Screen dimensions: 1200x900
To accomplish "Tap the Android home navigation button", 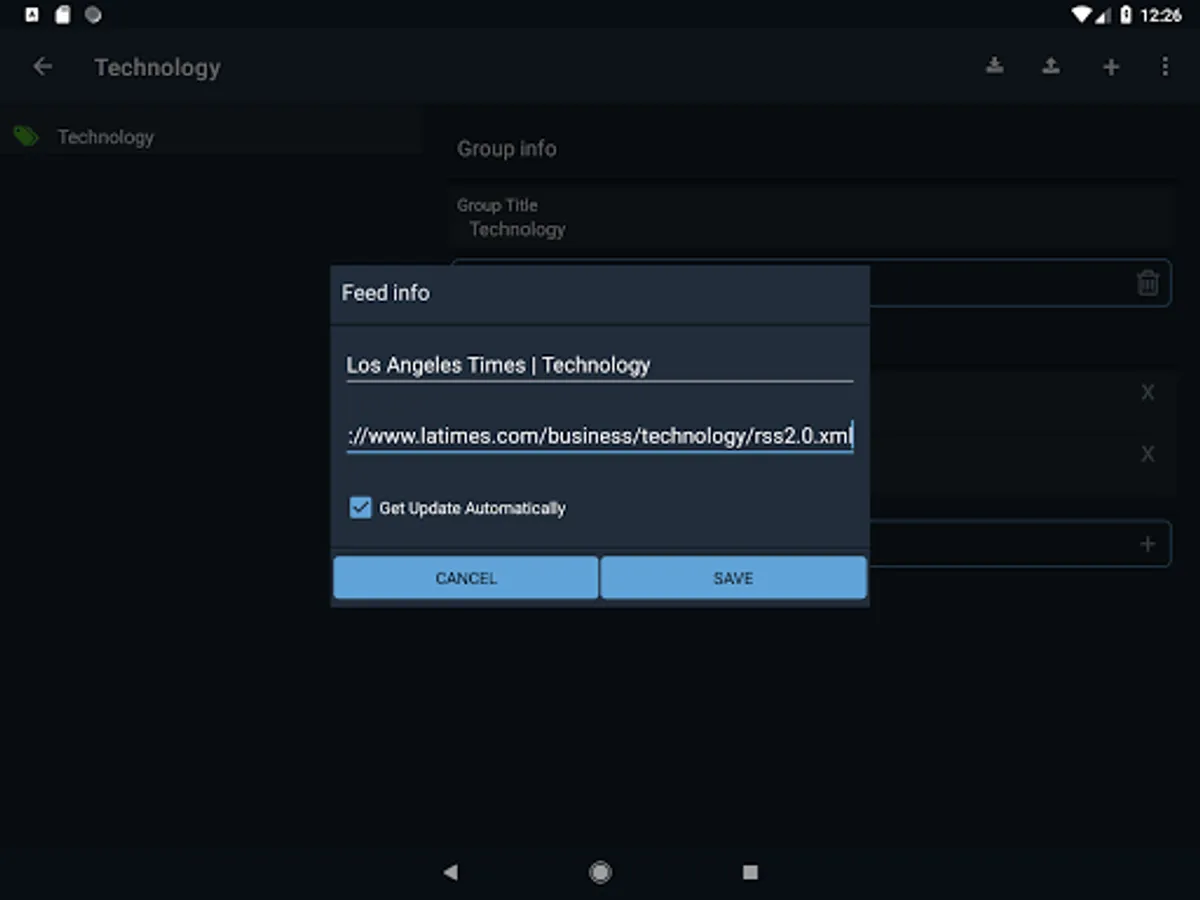I will point(600,872).
